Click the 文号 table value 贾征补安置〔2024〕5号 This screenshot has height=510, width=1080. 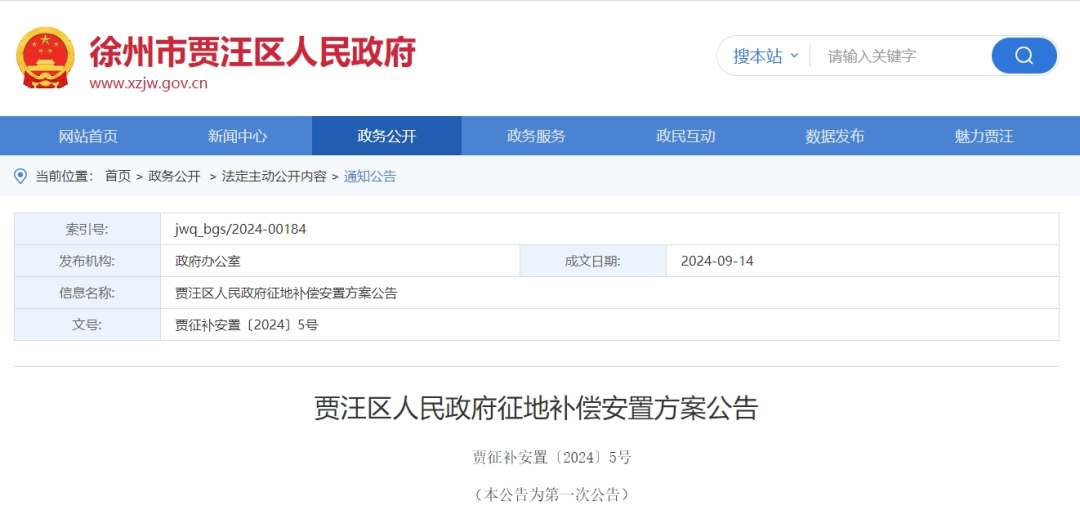(247, 325)
